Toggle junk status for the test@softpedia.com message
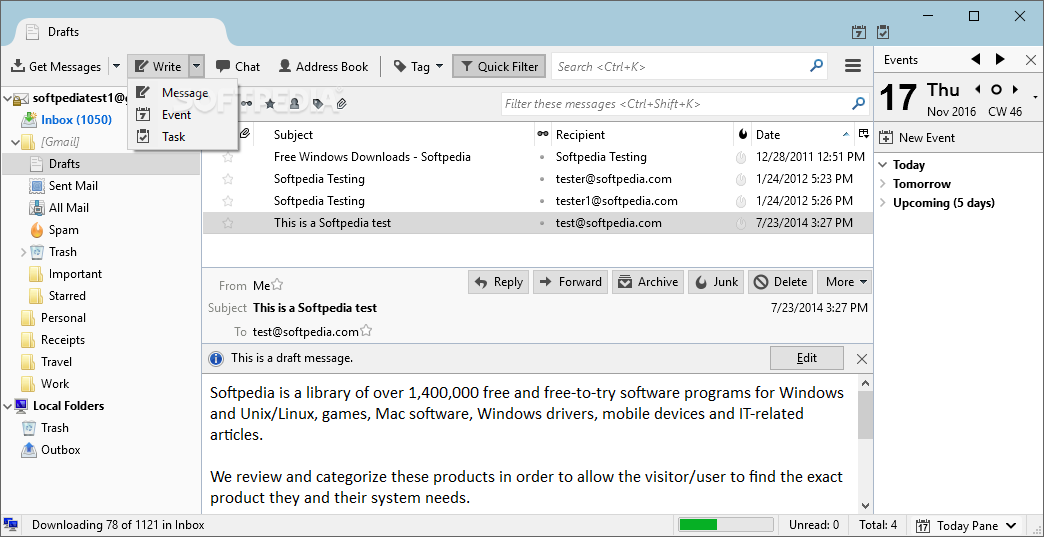This screenshot has width=1044, height=537. coord(741,223)
